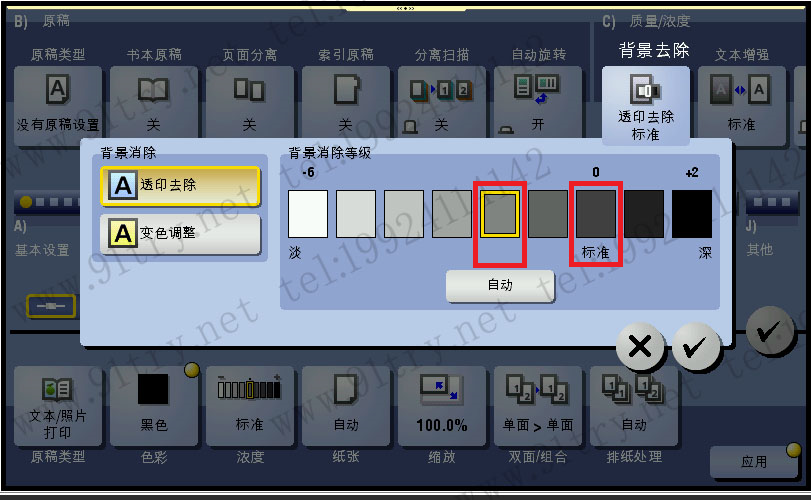Screen dimensions: 811x500
Task: Select 透印去除 bleed removal option
Action: point(180,186)
